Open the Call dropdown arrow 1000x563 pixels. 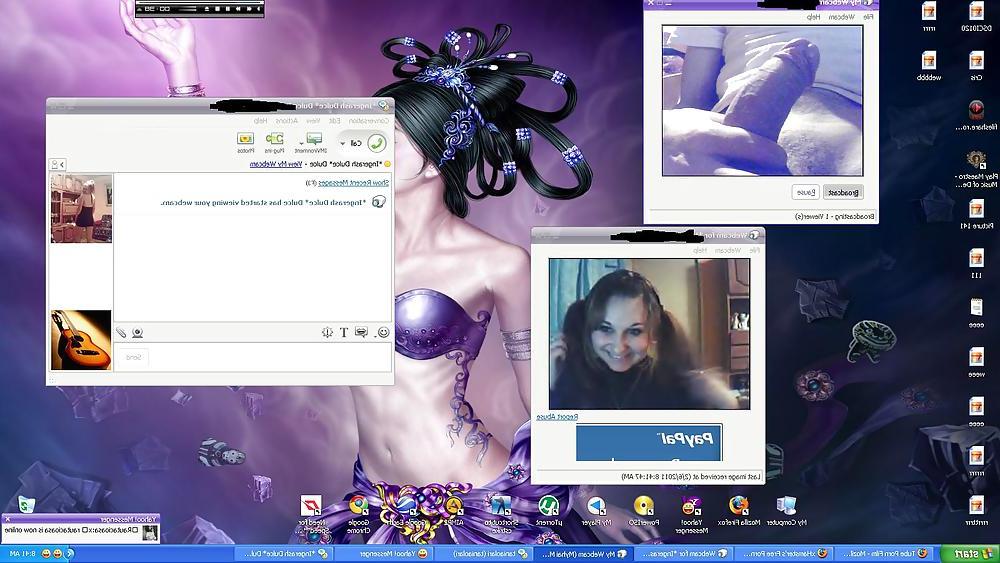pyautogui.click(x=342, y=143)
